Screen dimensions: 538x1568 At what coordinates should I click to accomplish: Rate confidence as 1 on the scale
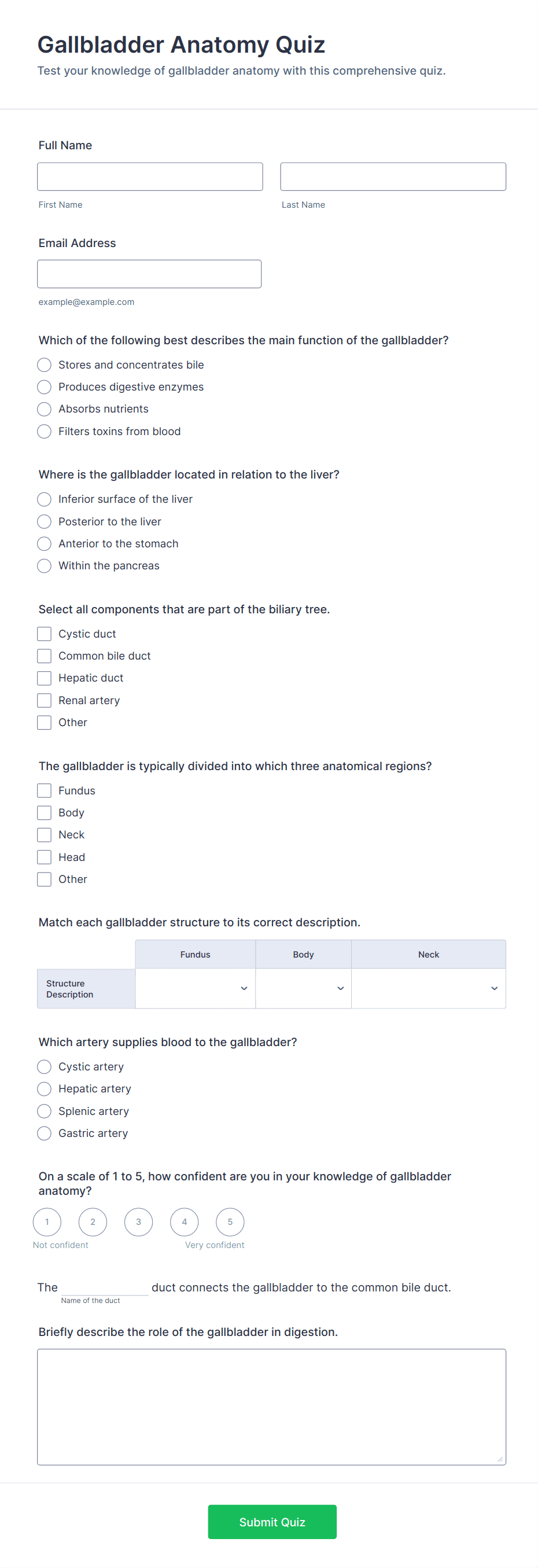(47, 1221)
